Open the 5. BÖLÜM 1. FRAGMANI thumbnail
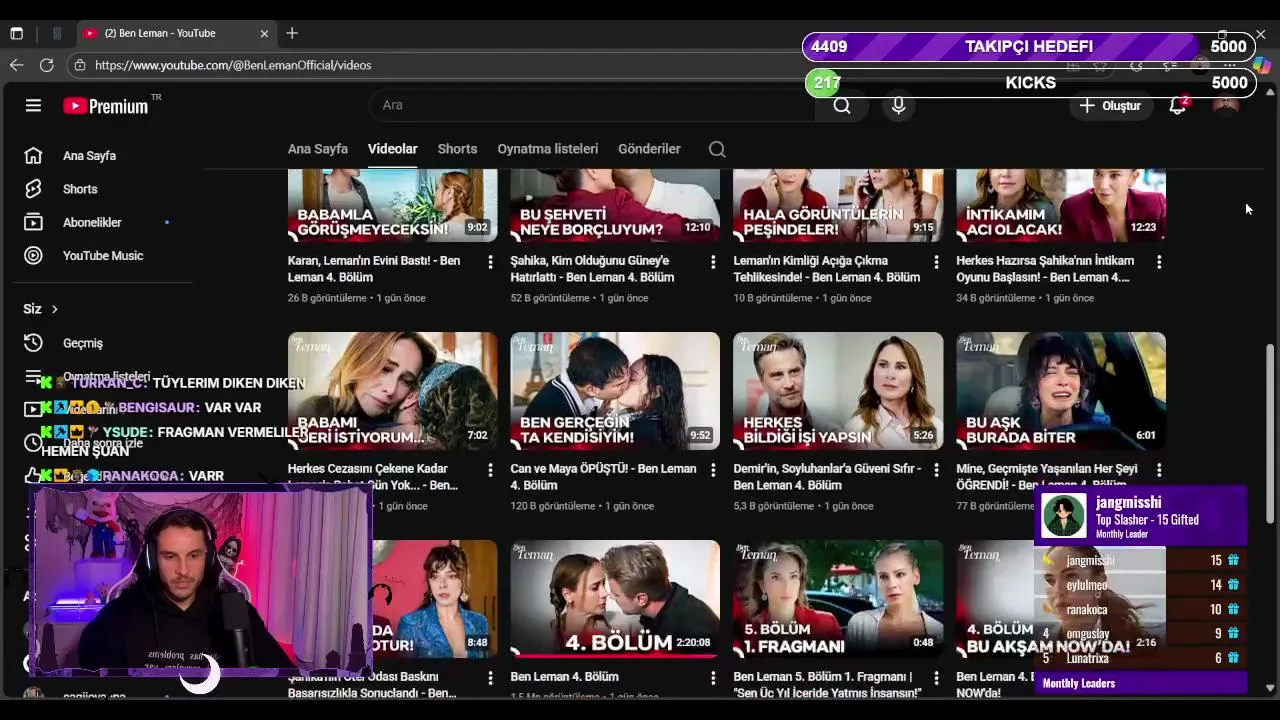 point(838,599)
